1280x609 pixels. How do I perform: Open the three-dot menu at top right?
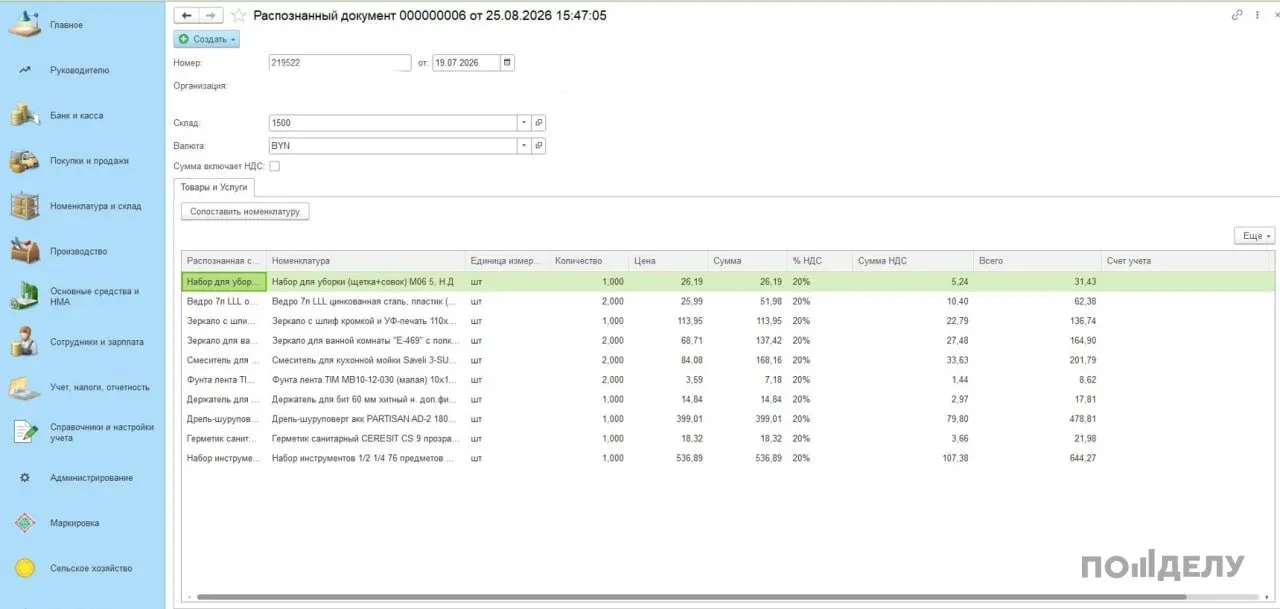tap(1256, 15)
